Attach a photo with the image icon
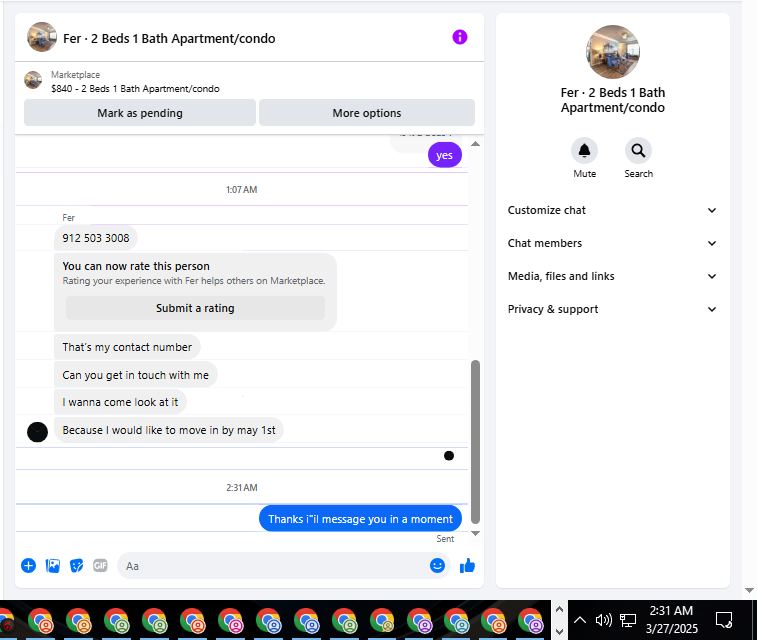 tap(53, 566)
